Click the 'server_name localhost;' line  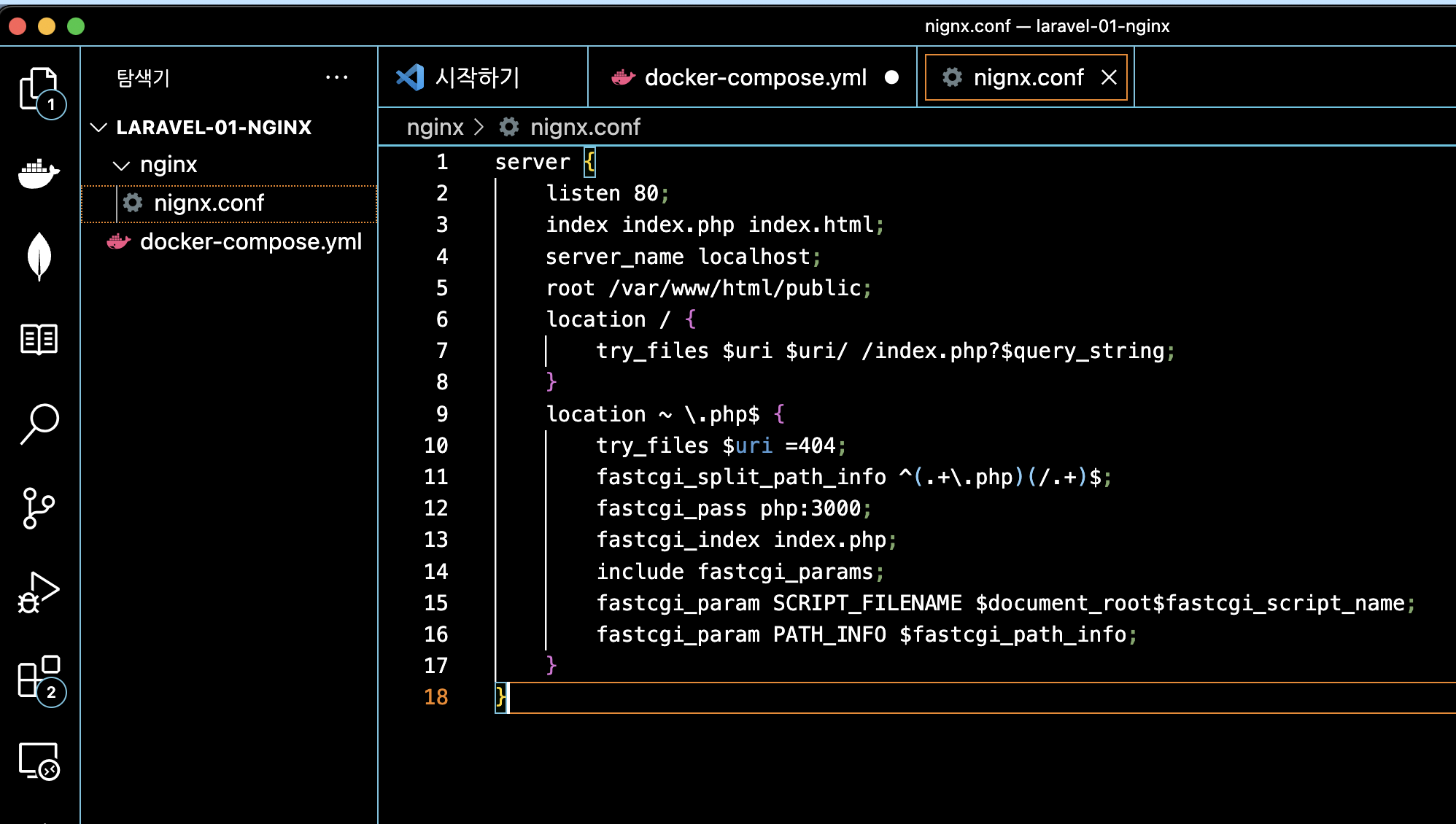[x=683, y=257]
